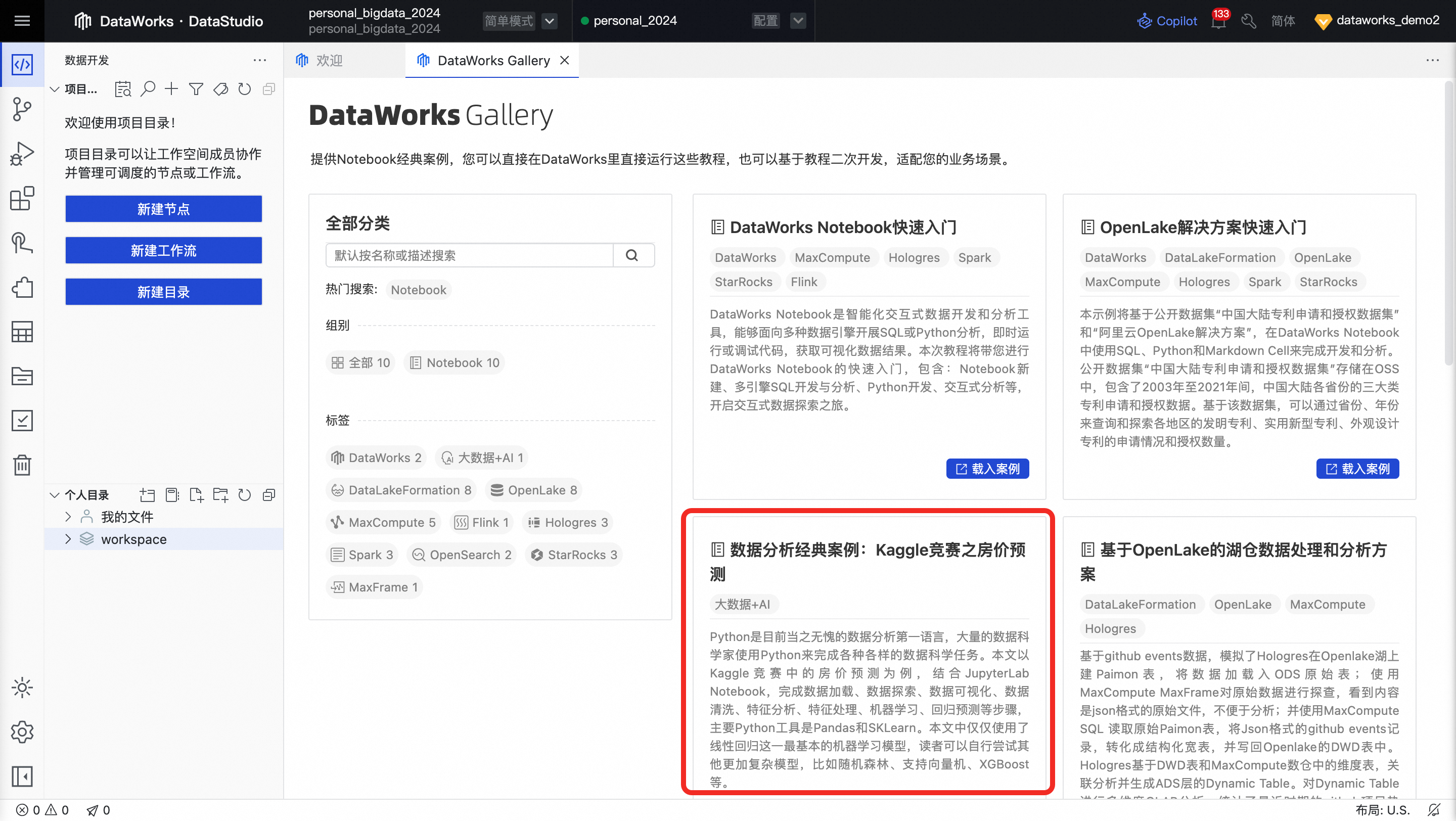Image resolution: width=1456 pixels, height=821 pixels.
Task: Open the filter icon above project directory
Action: click(196, 88)
